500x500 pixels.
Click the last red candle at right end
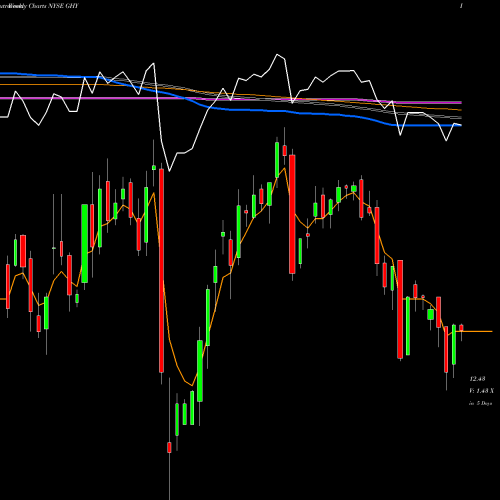[x=461, y=328]
